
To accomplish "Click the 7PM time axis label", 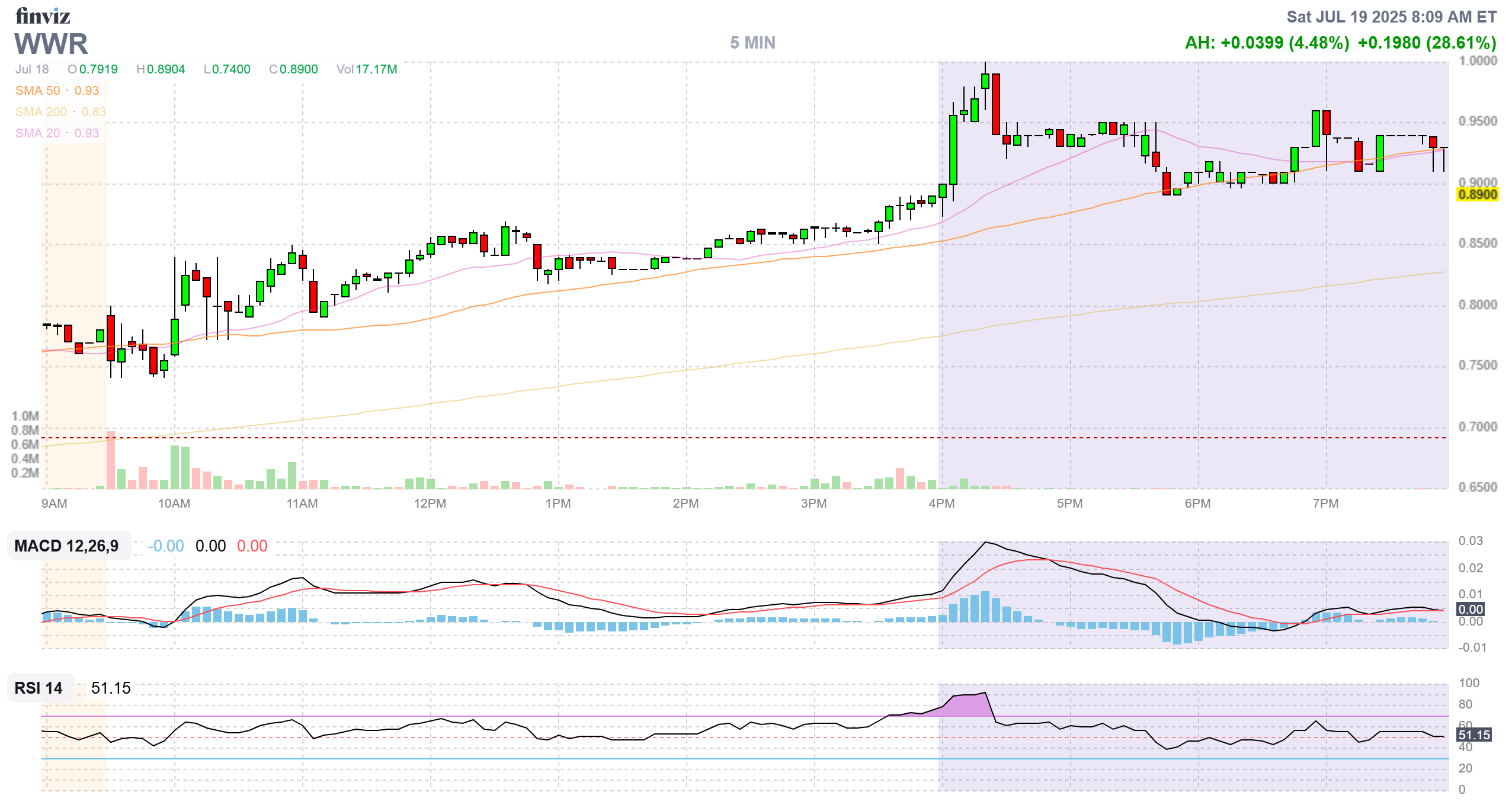I will [1325, 504].
